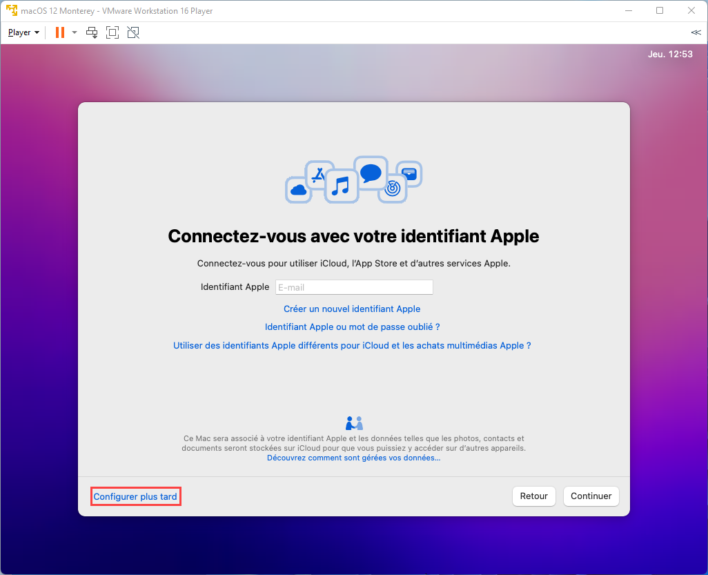Image resolution: width=708 pixels, height=575 pixels.
Task: Click the Identifiant Apple e-mail field
Action: (x=354, y=287)
